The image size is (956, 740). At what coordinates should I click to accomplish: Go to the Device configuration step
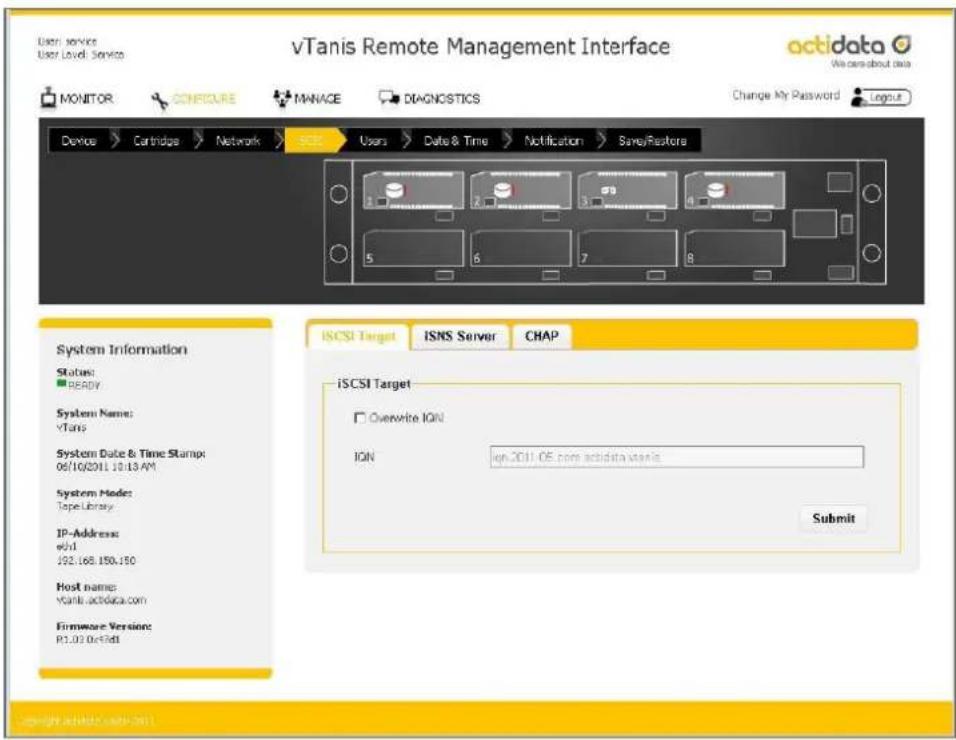[79, 141]
